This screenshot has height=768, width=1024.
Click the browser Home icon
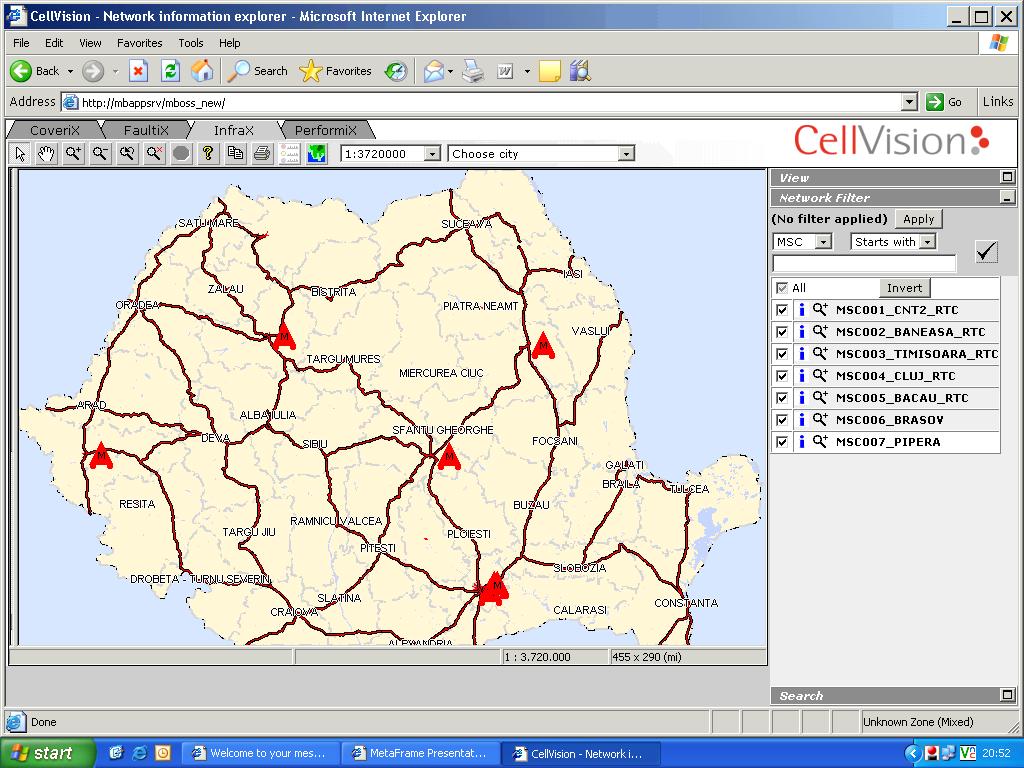click(202, 71)
